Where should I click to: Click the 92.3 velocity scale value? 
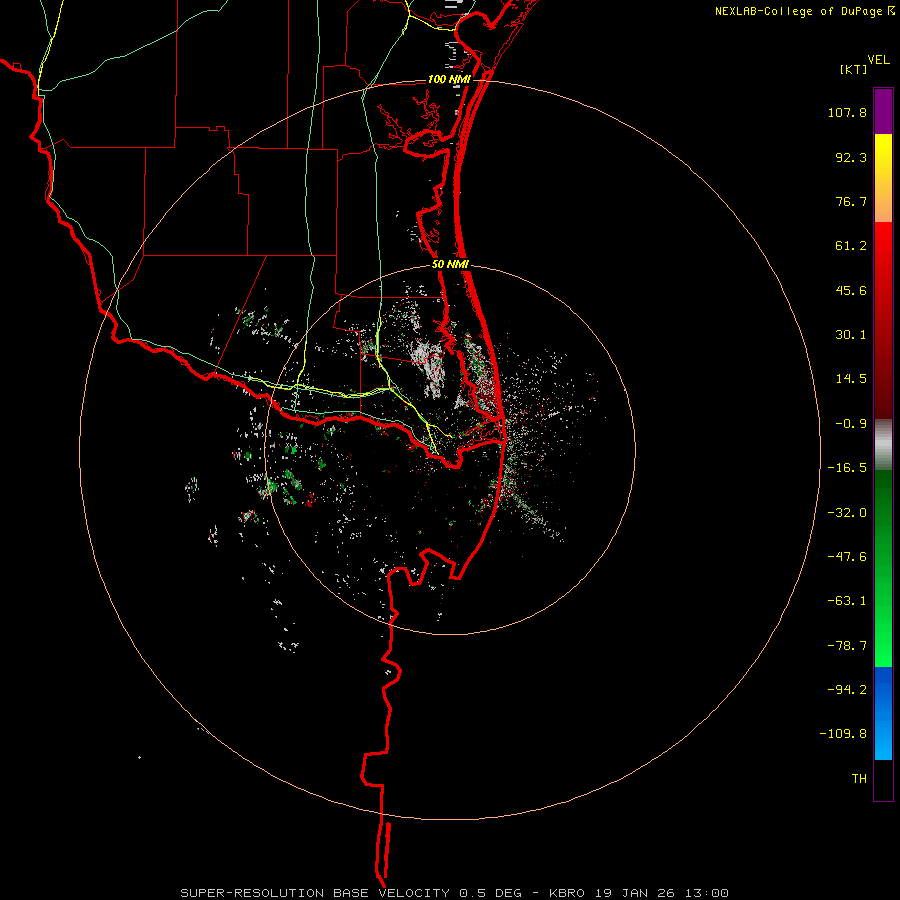tap(851, 157)
